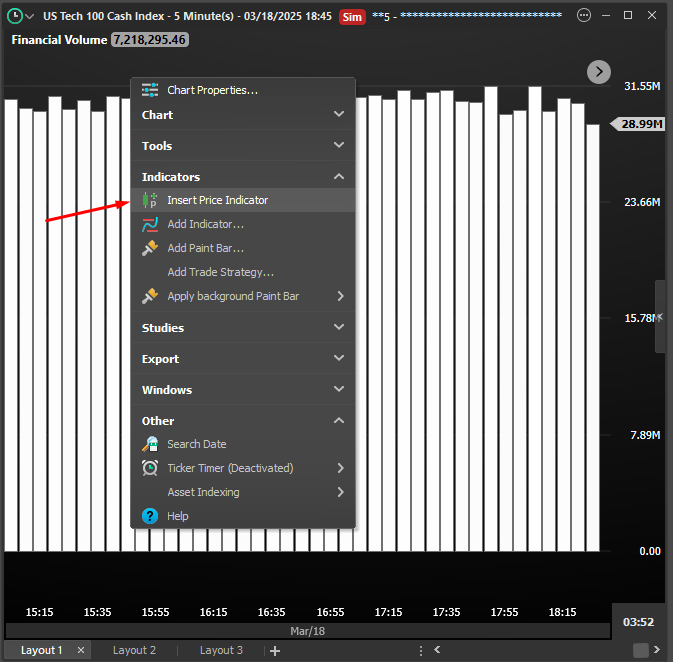The image size is (673, 662).
Task: Add a new layout tab with plus button
Action: click(x=275, y=650)
